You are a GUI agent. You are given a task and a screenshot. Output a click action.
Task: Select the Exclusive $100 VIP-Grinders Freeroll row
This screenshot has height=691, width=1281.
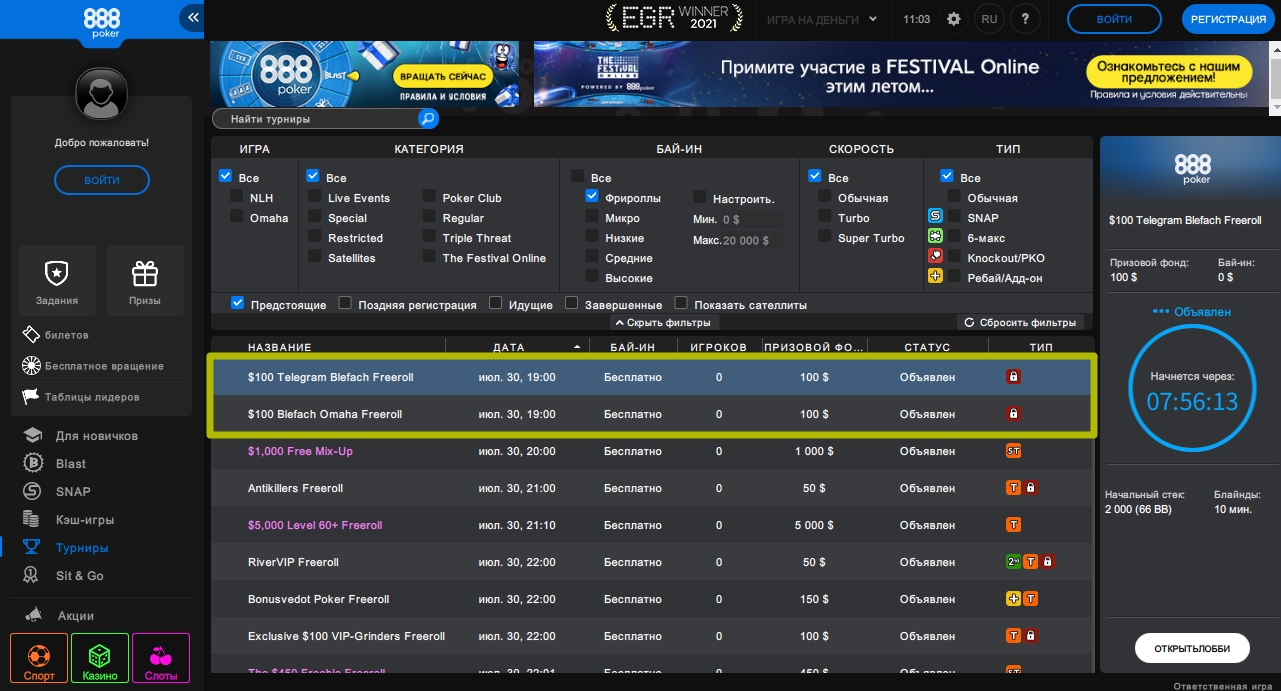coord(651,636)
